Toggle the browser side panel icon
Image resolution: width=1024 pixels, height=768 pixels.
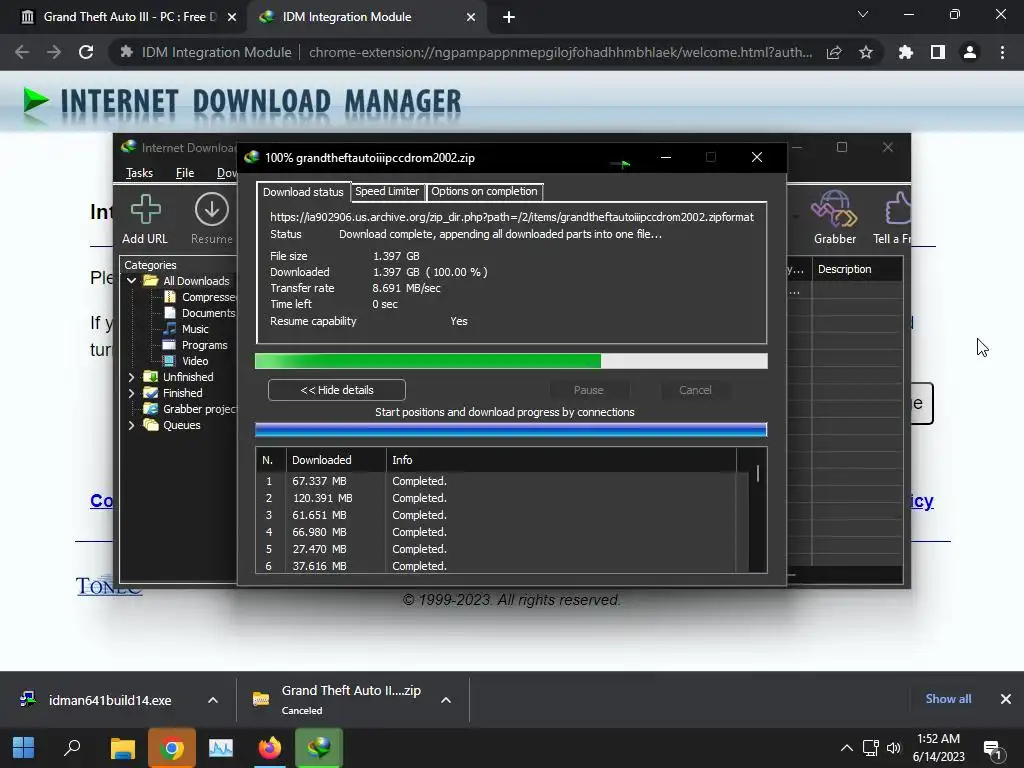point(938,52)
